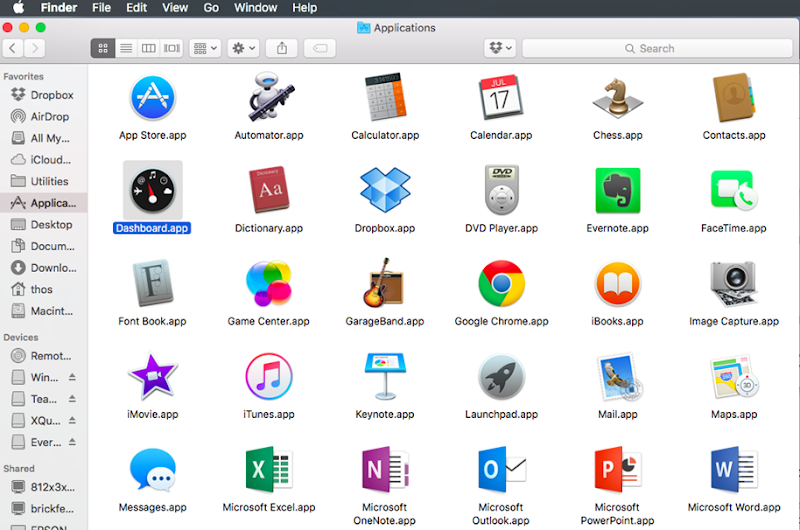The height and width of the screenshot is (530, 800).
Task: Select the Contacts app icon
Action: pyautogui.click(x=734, y=97)
